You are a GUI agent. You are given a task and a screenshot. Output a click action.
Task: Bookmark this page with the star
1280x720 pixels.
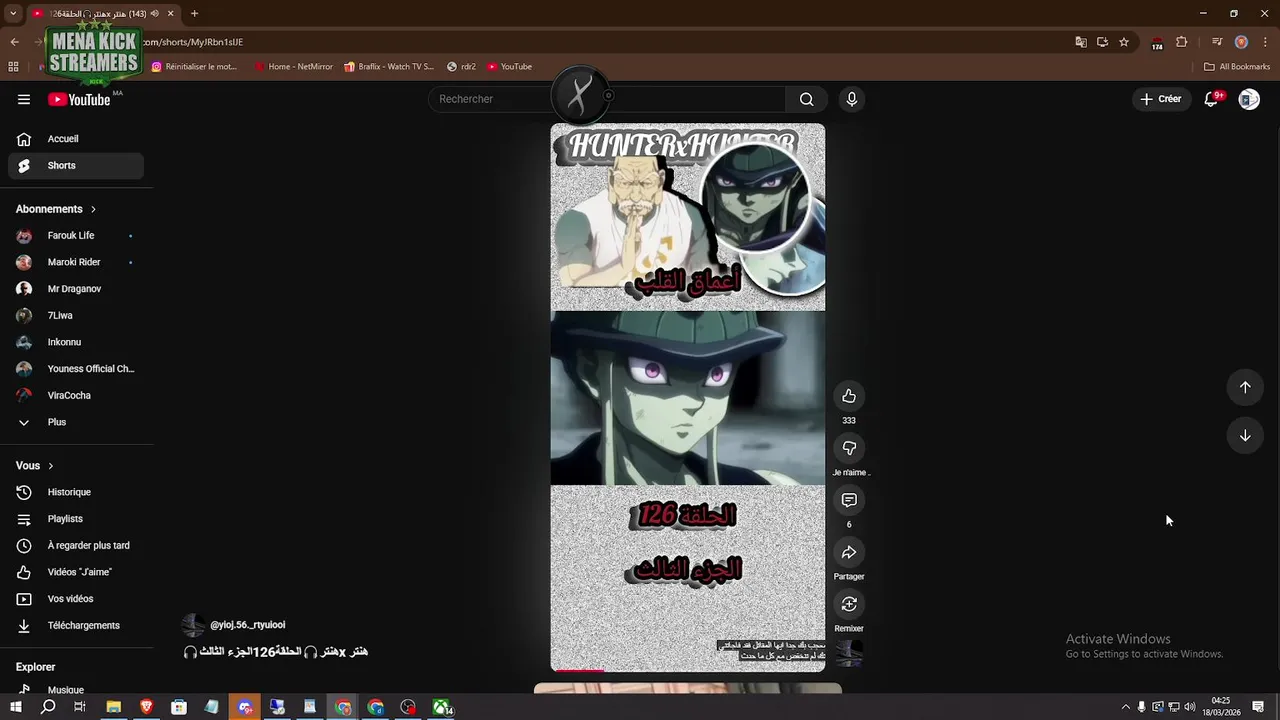[x=1124, y=42]
